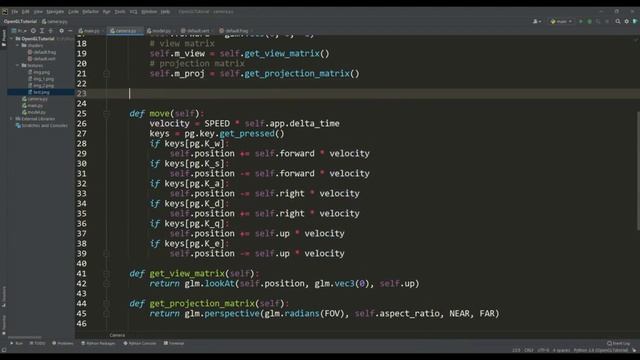This screenshot has width=640, height=360.
Task: Open the Python Packages tool window
Action: pyautogui.click(x=98, y=343)
